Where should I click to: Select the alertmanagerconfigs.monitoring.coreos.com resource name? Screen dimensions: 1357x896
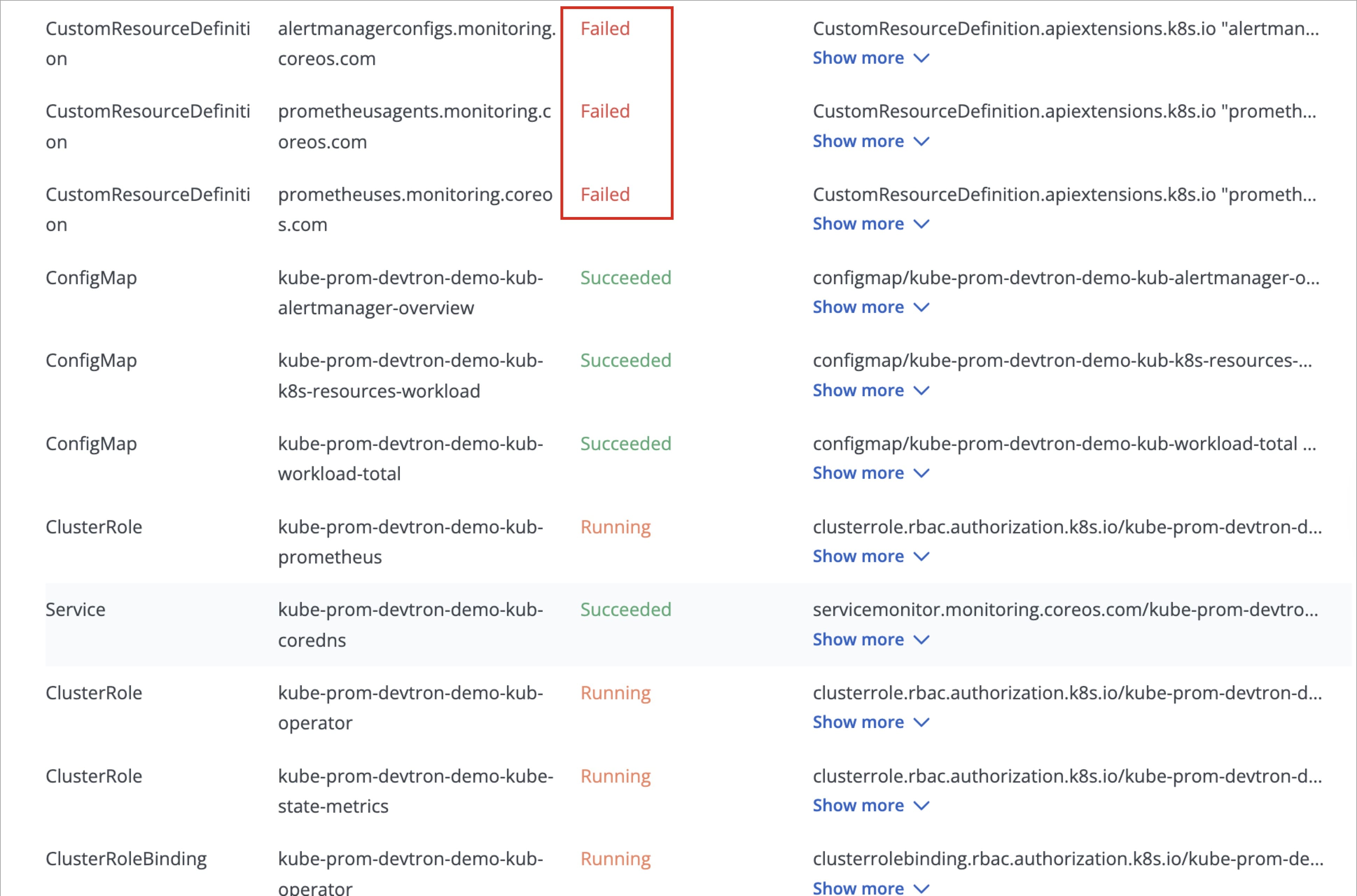tap(416, 43)
